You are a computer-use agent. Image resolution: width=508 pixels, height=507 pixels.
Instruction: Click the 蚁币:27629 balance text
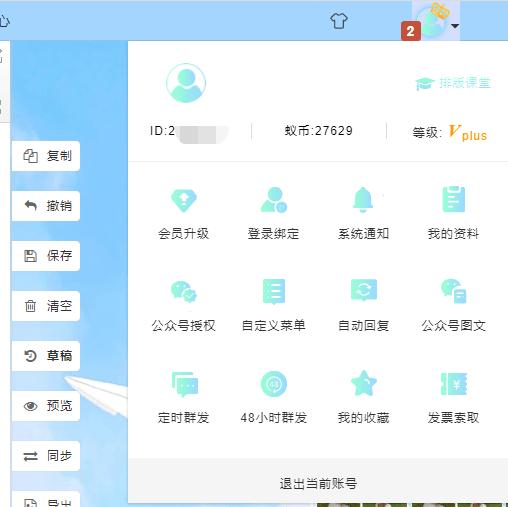[318, 131]
